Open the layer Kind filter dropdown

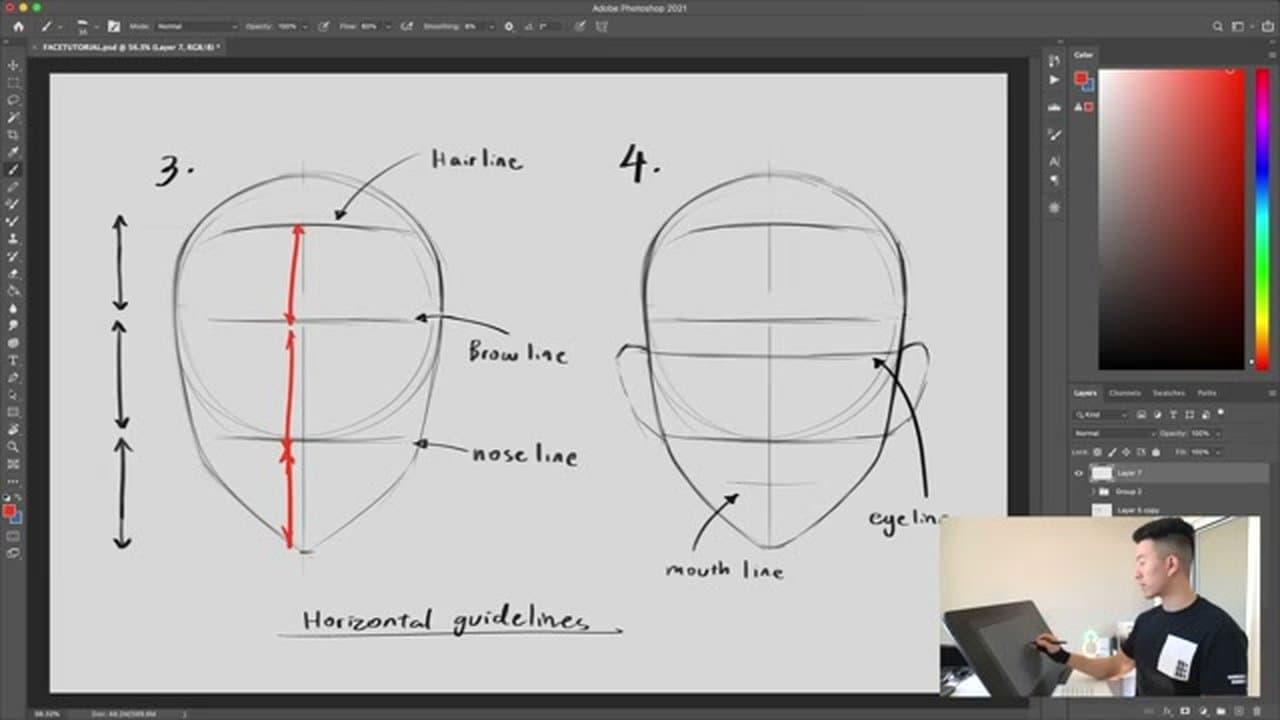(x=1101, y=415)
